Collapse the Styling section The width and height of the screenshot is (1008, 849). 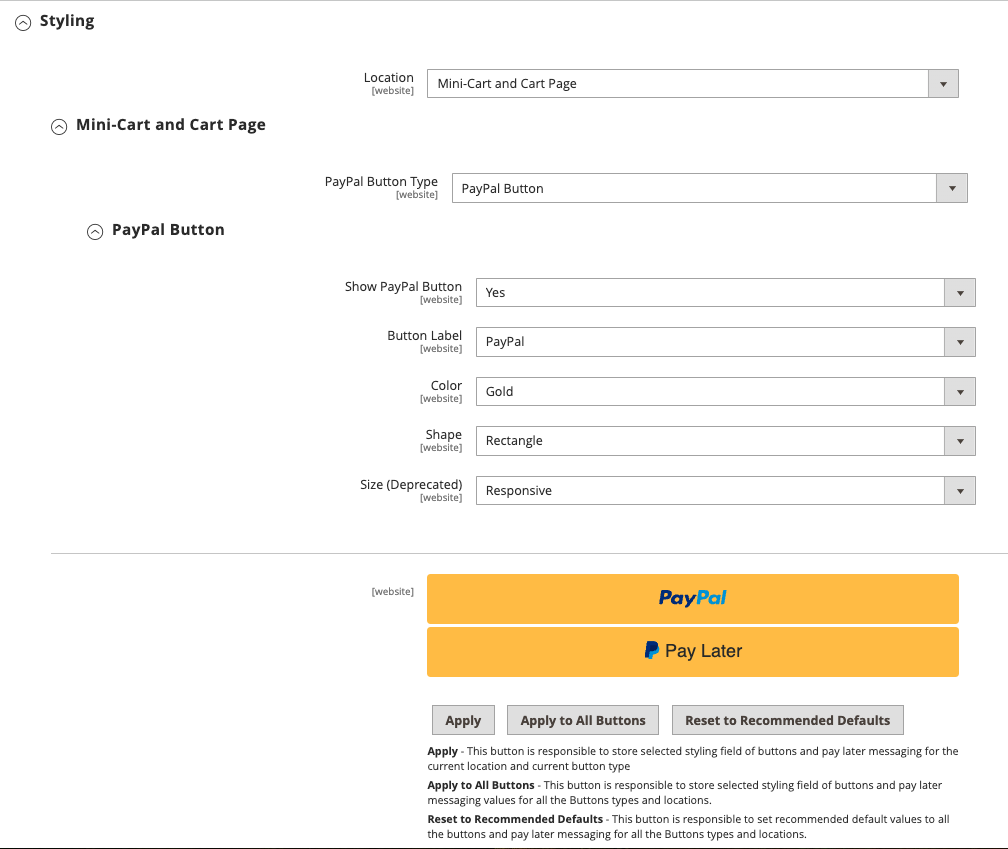point(23,23)
